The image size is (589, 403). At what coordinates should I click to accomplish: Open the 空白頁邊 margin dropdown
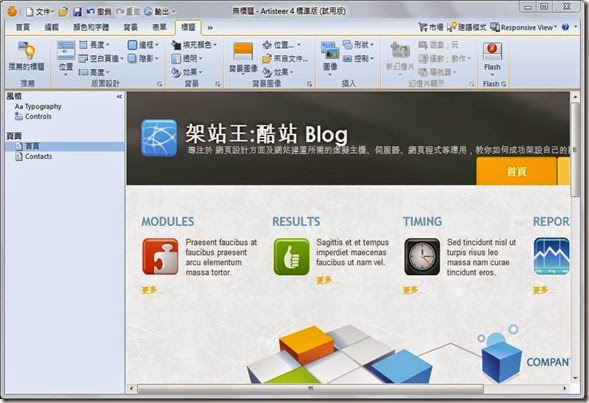click(101, 59)
